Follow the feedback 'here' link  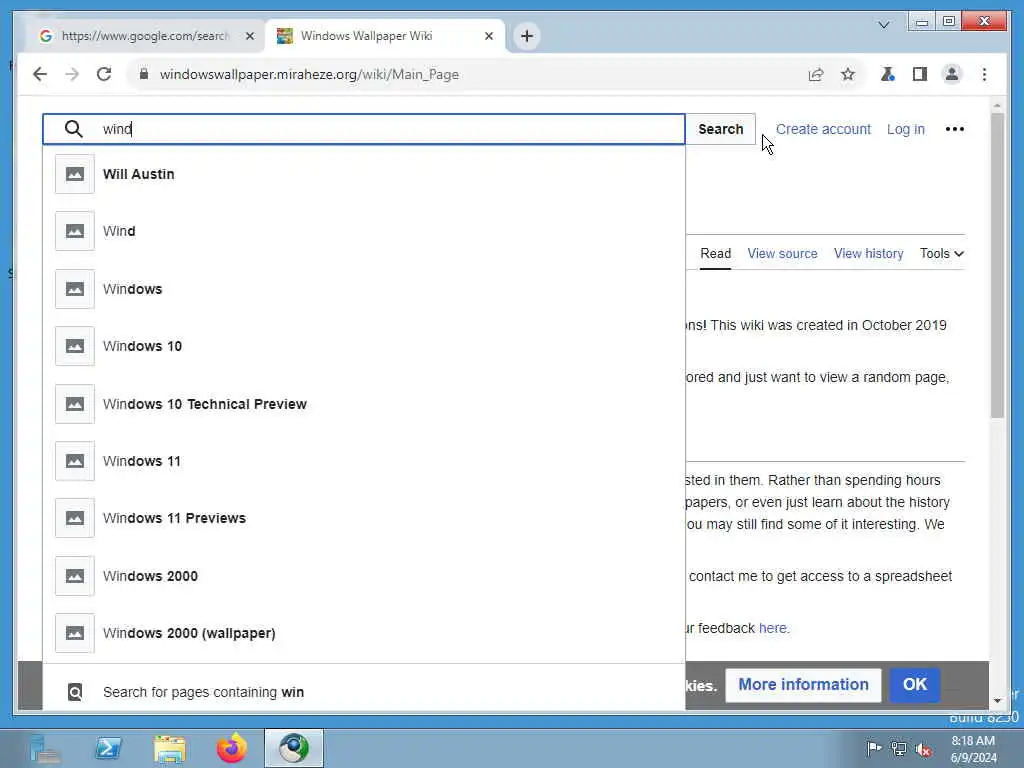pyautogui.click(x=773, y=628)
